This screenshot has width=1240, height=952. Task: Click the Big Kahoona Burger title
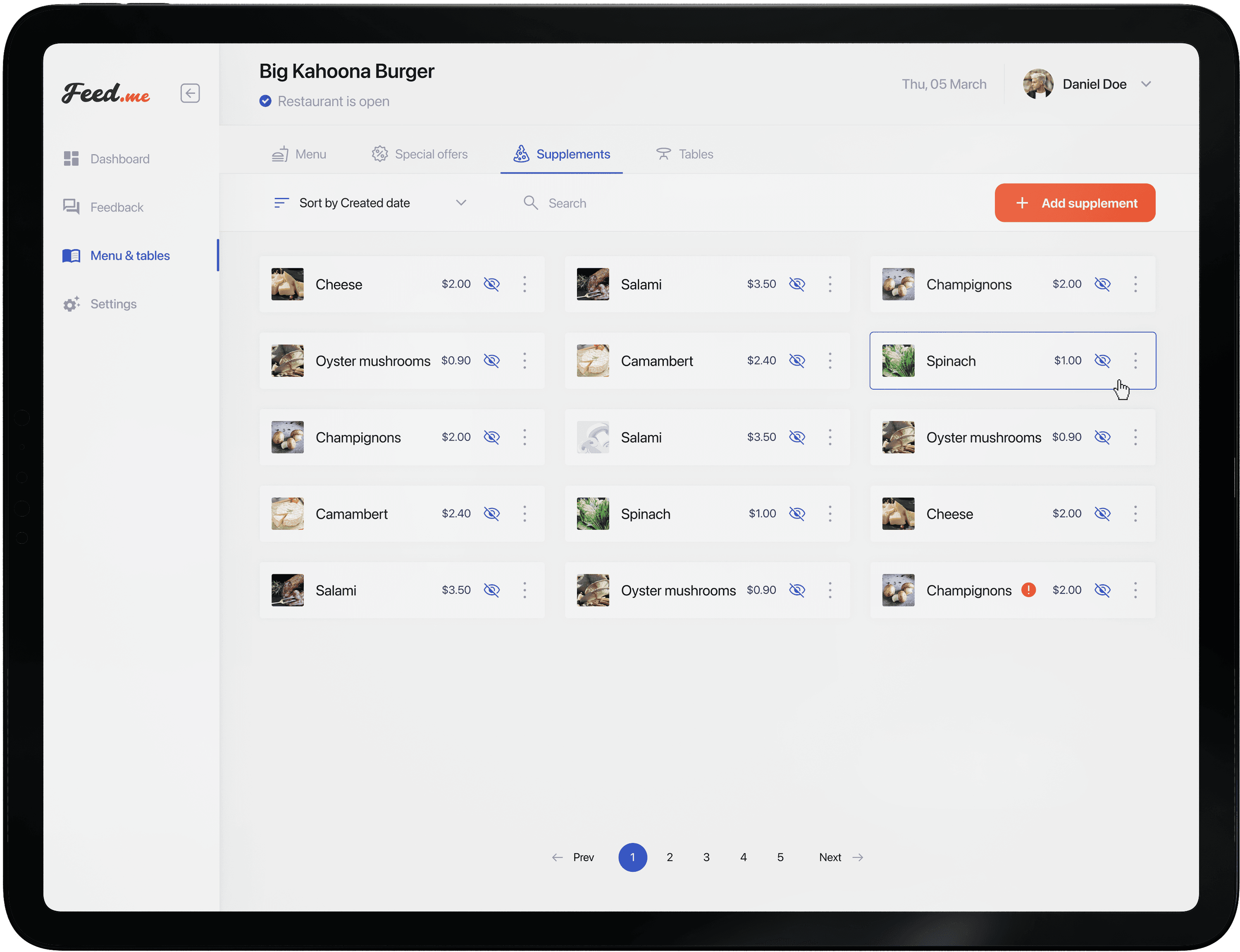click(346, 71)
